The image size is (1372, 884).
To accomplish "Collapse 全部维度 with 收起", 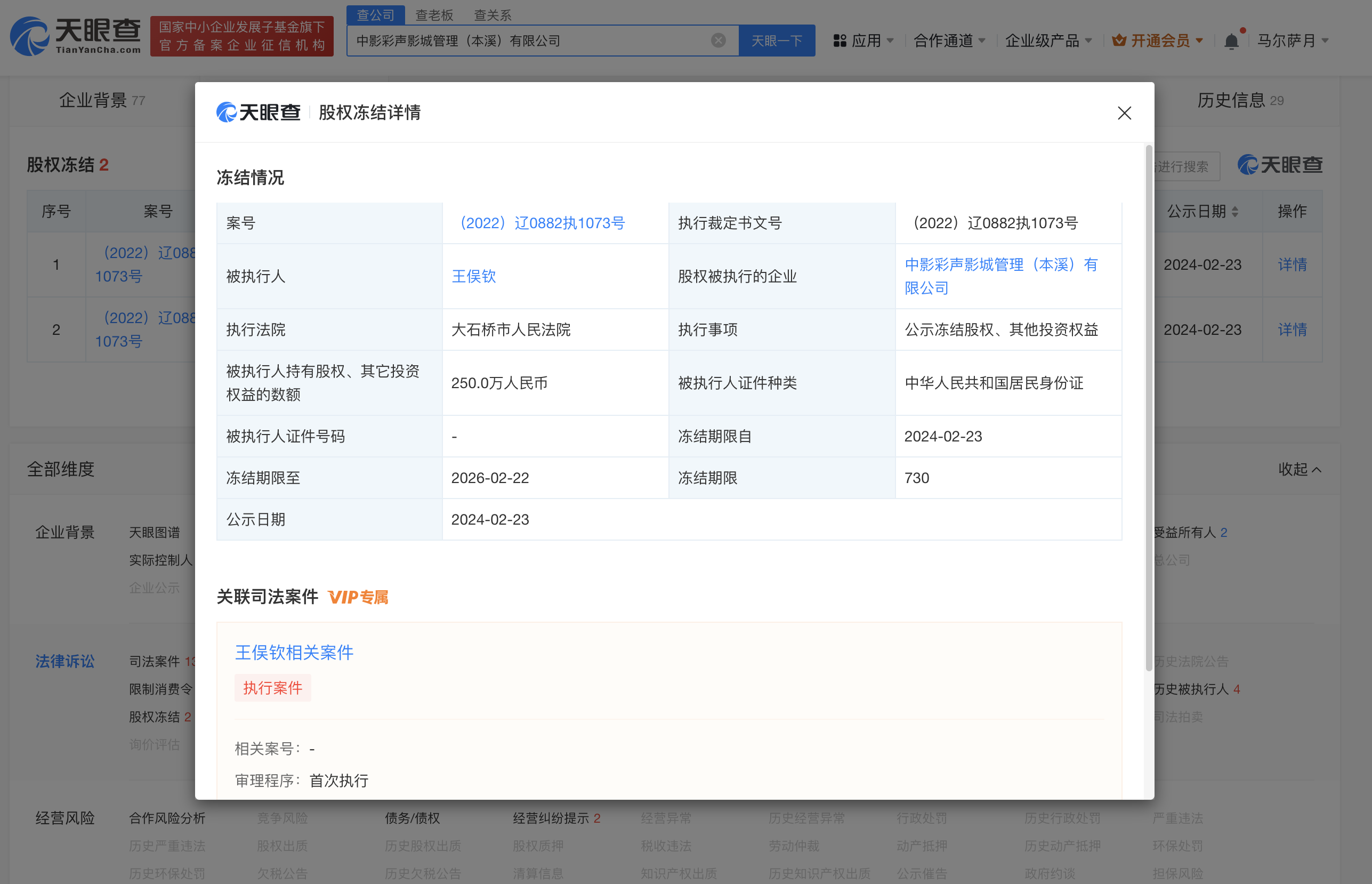I will pyautogui.click(x=1300, y=470).
